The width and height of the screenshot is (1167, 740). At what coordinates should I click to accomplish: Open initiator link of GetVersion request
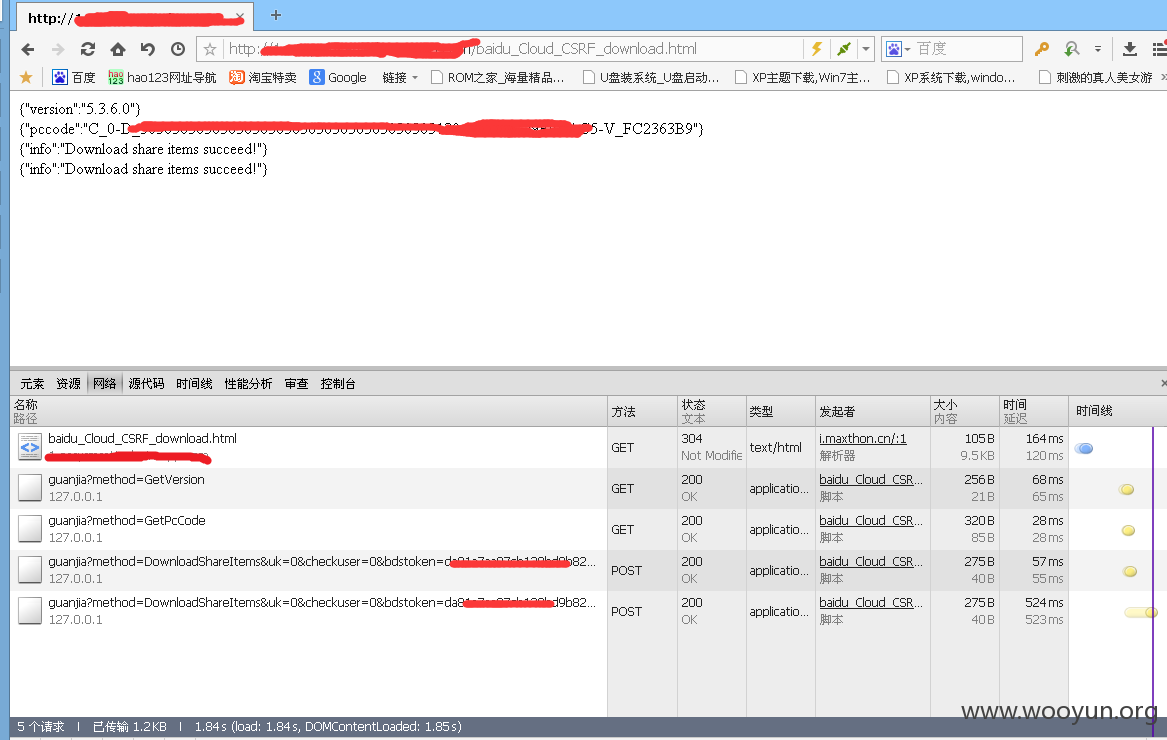(x=871, y=480)
